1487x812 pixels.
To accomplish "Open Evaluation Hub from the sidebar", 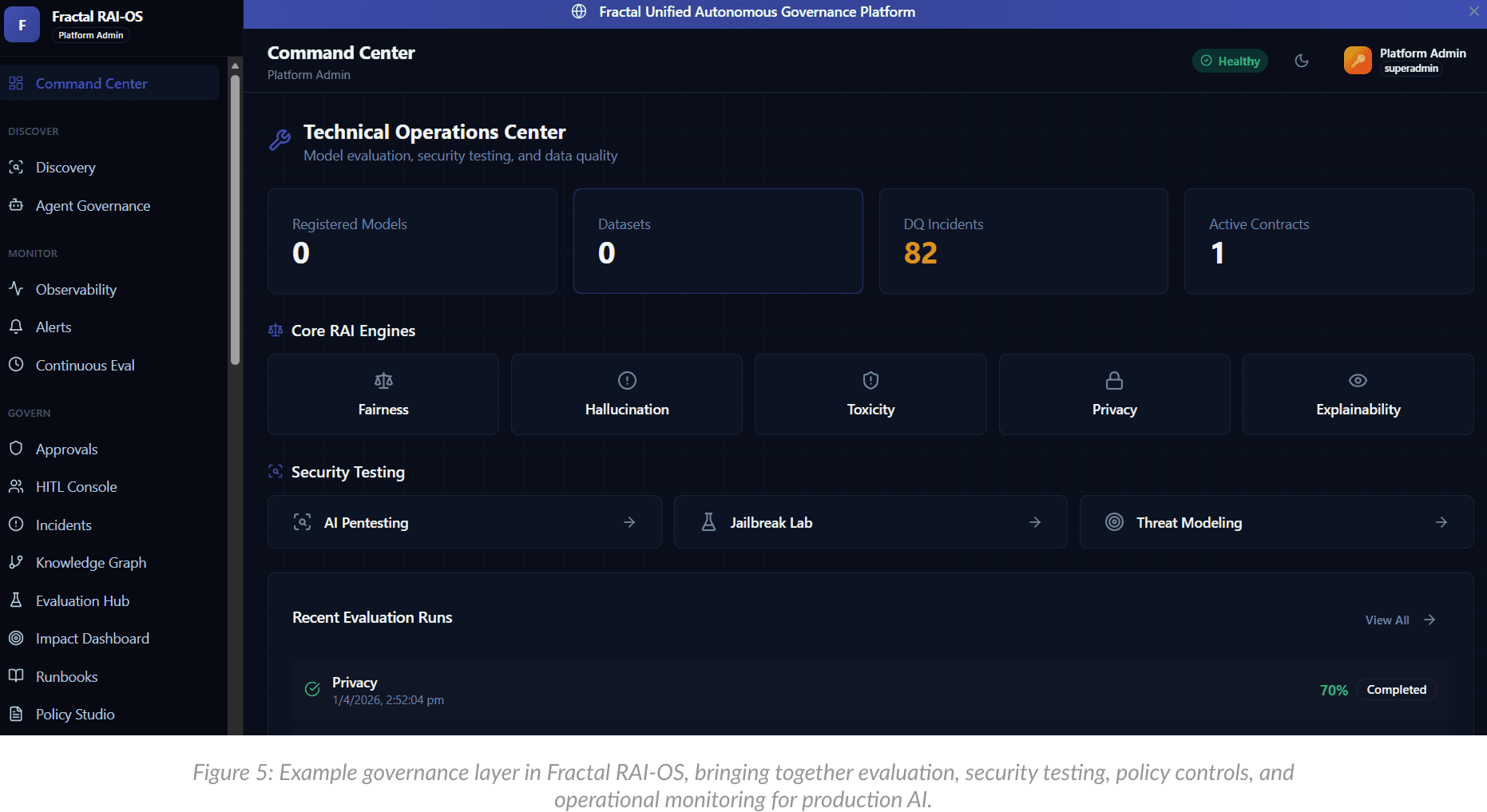I will click(x=110, y=600).
